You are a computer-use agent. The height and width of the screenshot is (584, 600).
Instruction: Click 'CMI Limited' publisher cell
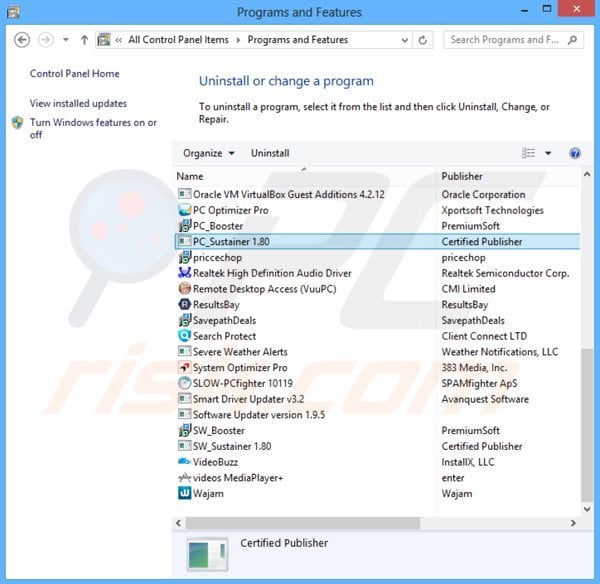pyautogui.click(x=468, y=289)
